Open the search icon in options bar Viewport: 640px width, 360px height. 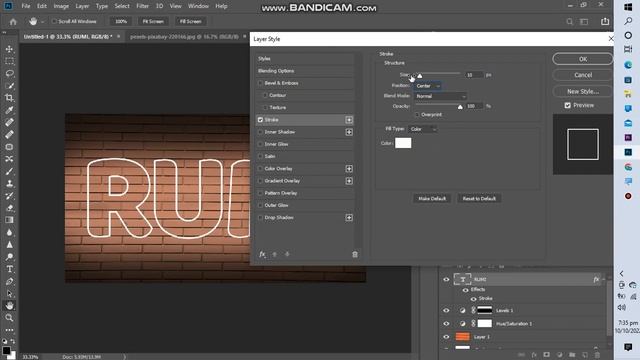(x=569, y=22)
